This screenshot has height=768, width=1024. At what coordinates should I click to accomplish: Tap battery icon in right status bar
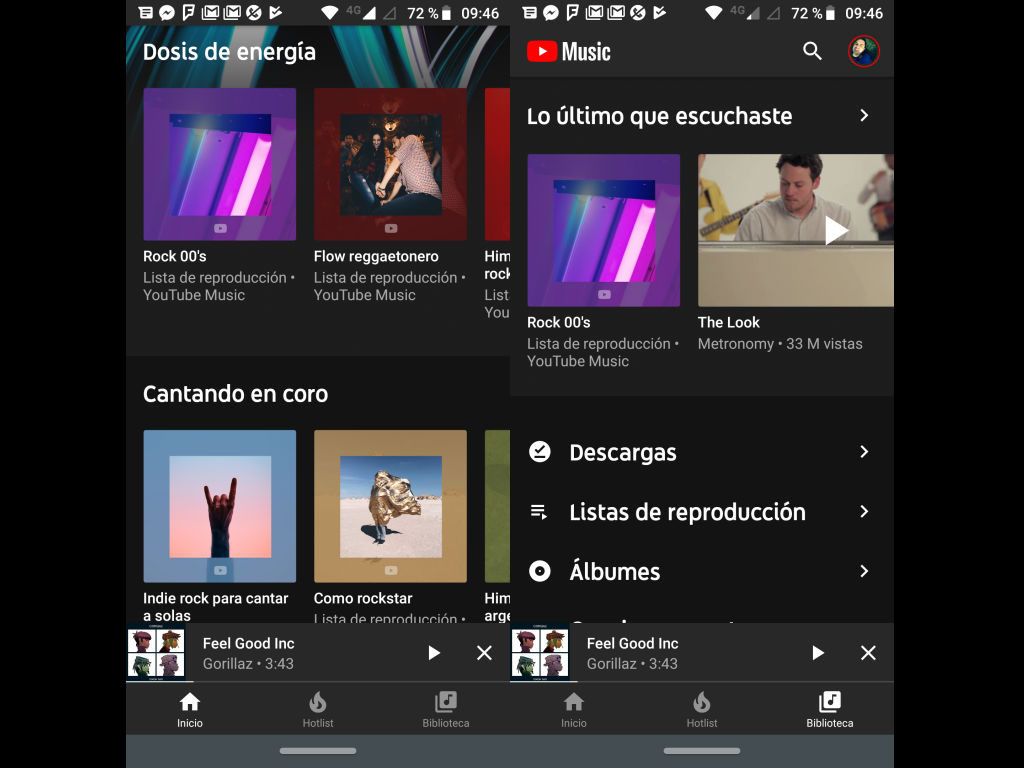pyautogui.click(x=830, y=13)
